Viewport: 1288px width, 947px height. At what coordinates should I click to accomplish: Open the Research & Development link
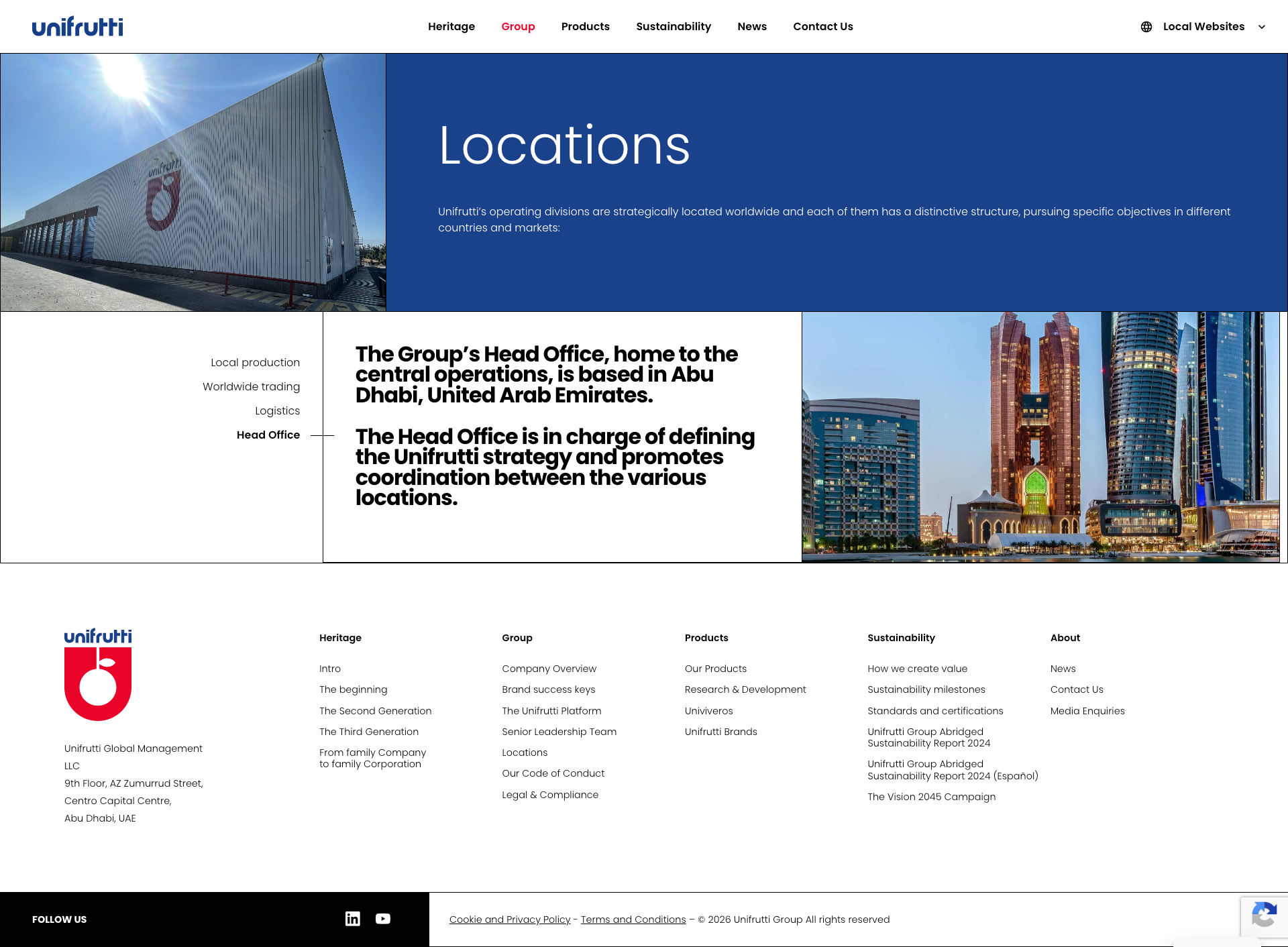tap(745, 689)
